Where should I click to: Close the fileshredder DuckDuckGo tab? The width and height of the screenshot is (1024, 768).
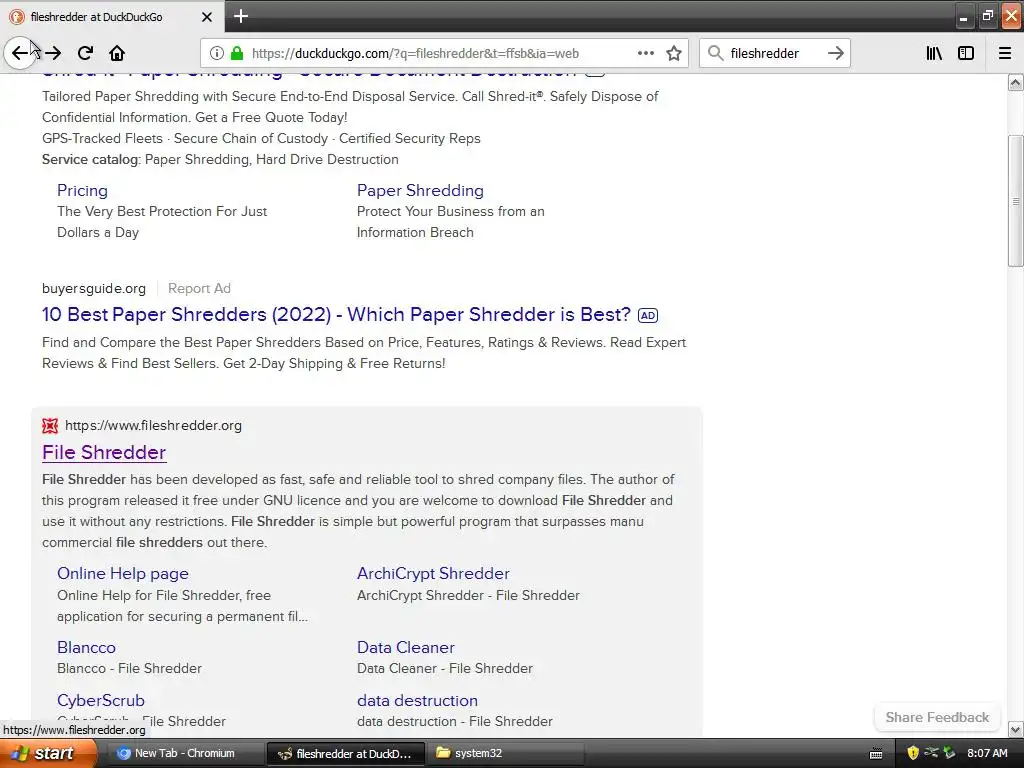206,17
